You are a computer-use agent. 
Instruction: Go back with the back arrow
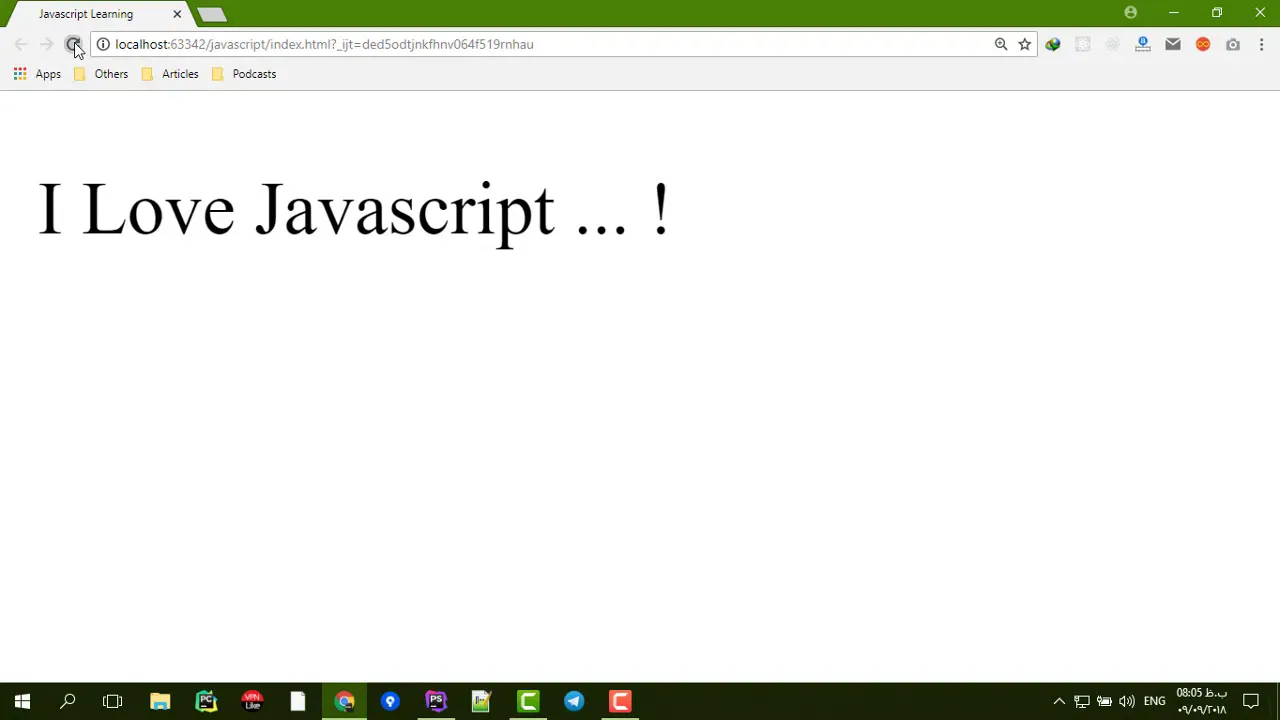(21, 44)
